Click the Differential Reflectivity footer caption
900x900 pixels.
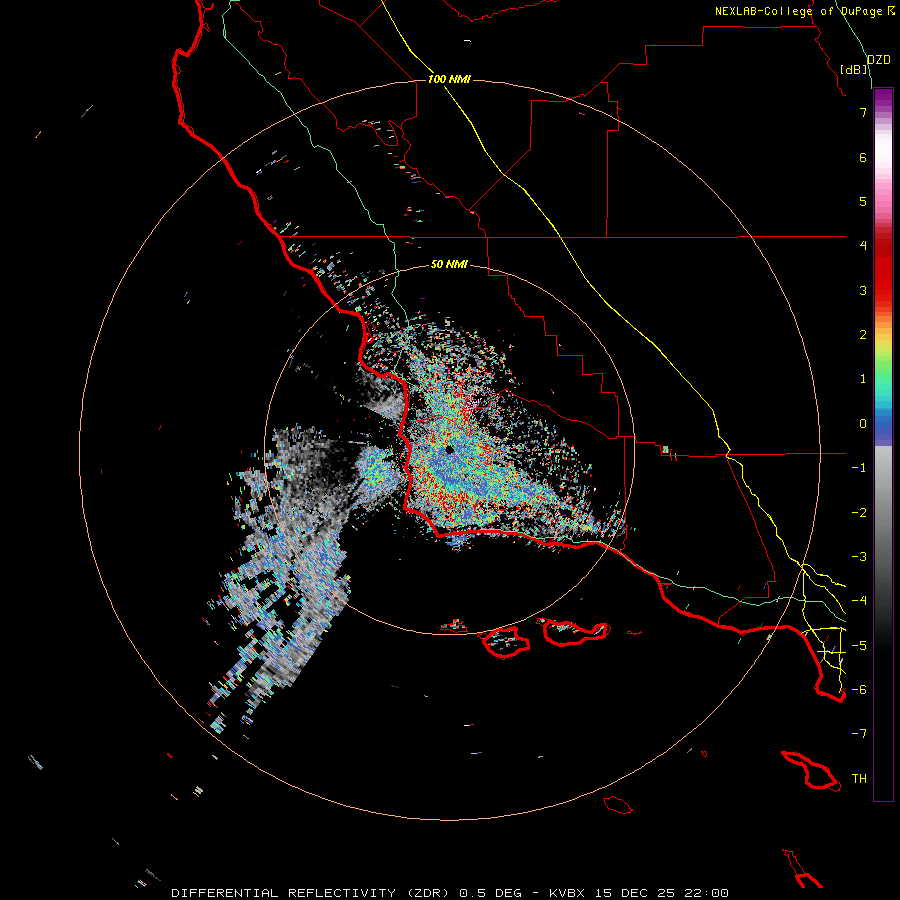[450, 893]
